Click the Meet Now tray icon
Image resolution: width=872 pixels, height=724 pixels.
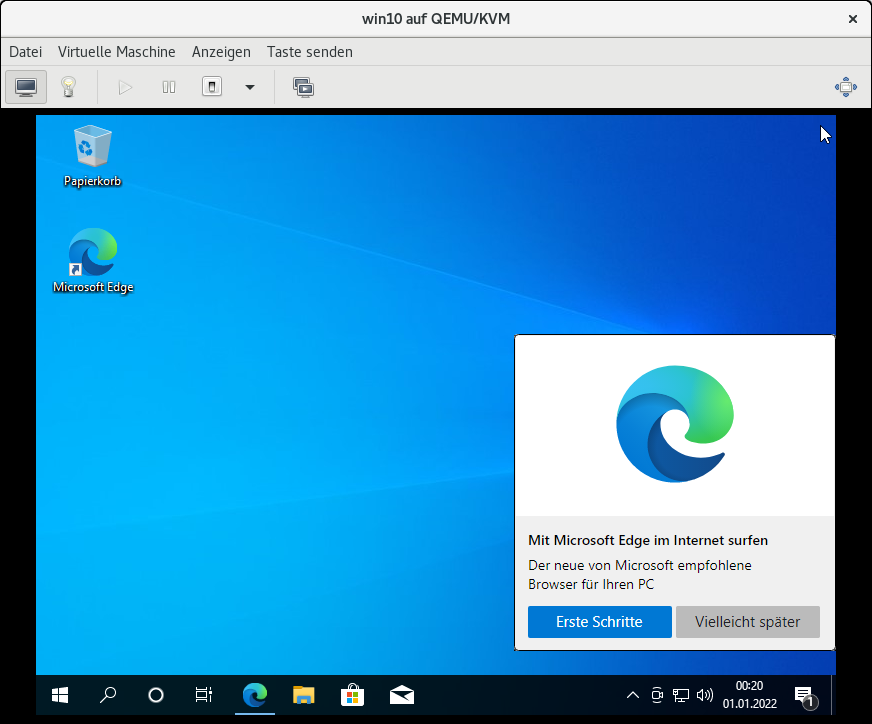click(657, 695)
